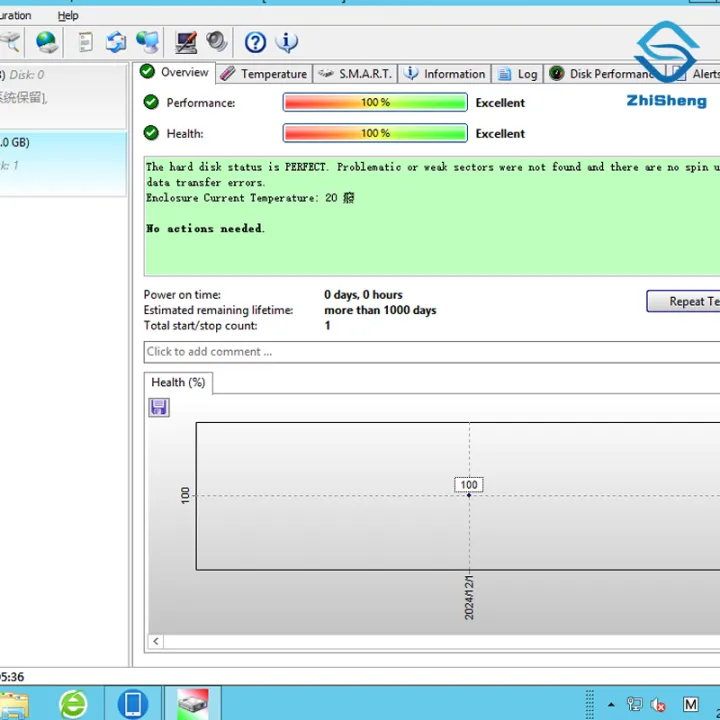
Task: Open the S.M.A.R.T. tab
Action: click(356, 74)
